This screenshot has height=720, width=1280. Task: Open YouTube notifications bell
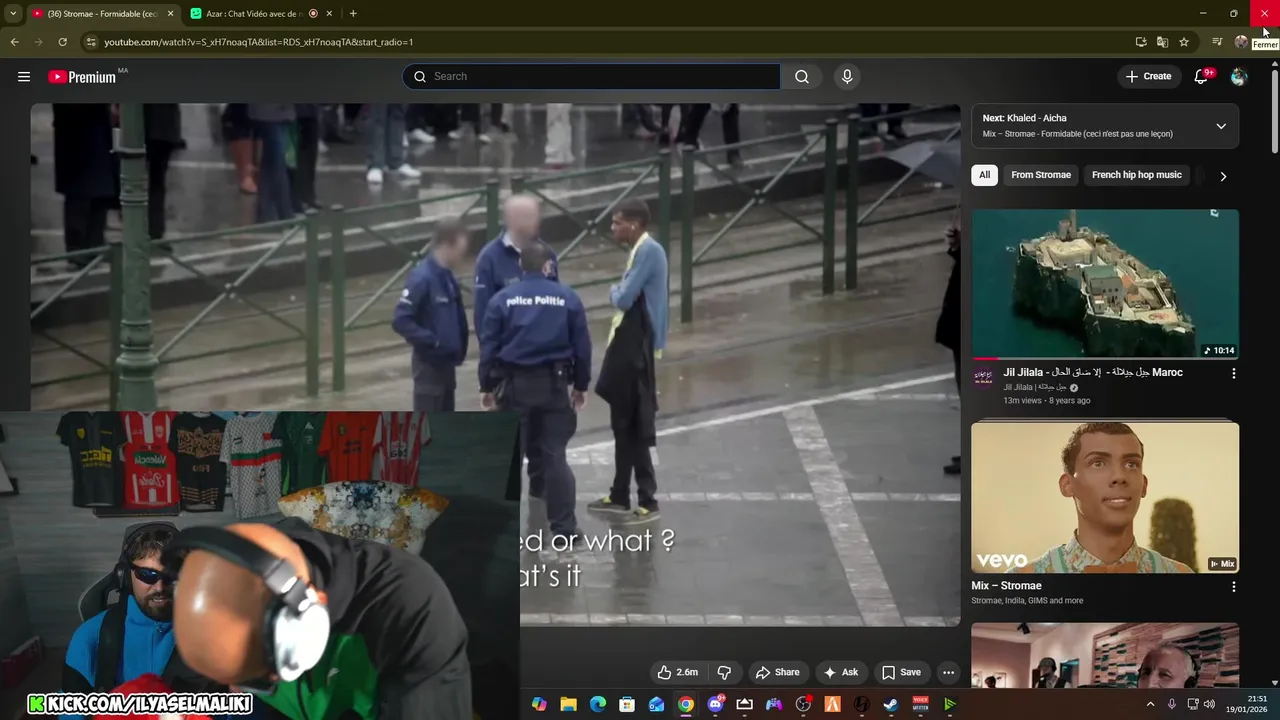click(1201, 77)
